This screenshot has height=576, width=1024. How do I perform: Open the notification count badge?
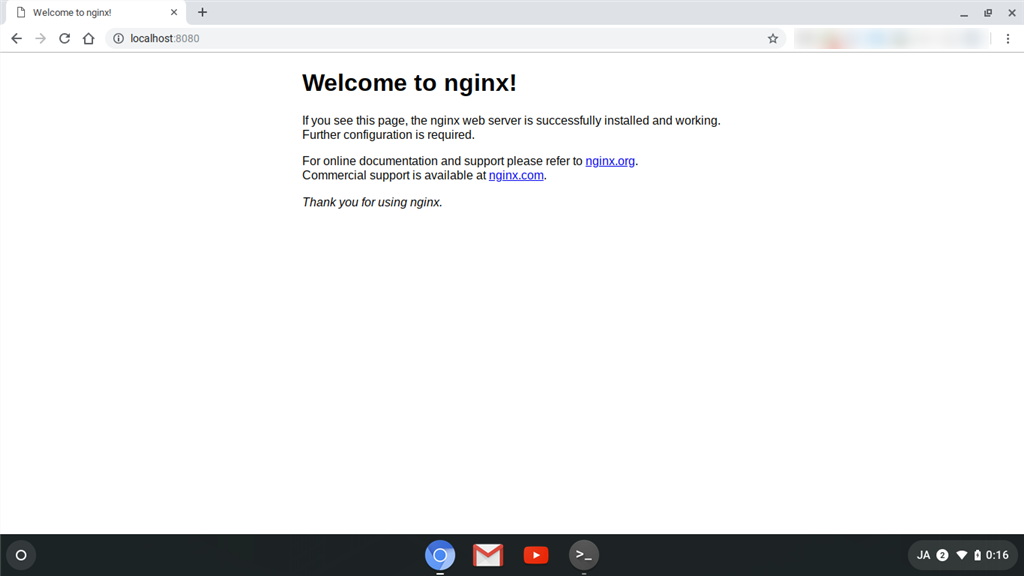tap(942, 555)
